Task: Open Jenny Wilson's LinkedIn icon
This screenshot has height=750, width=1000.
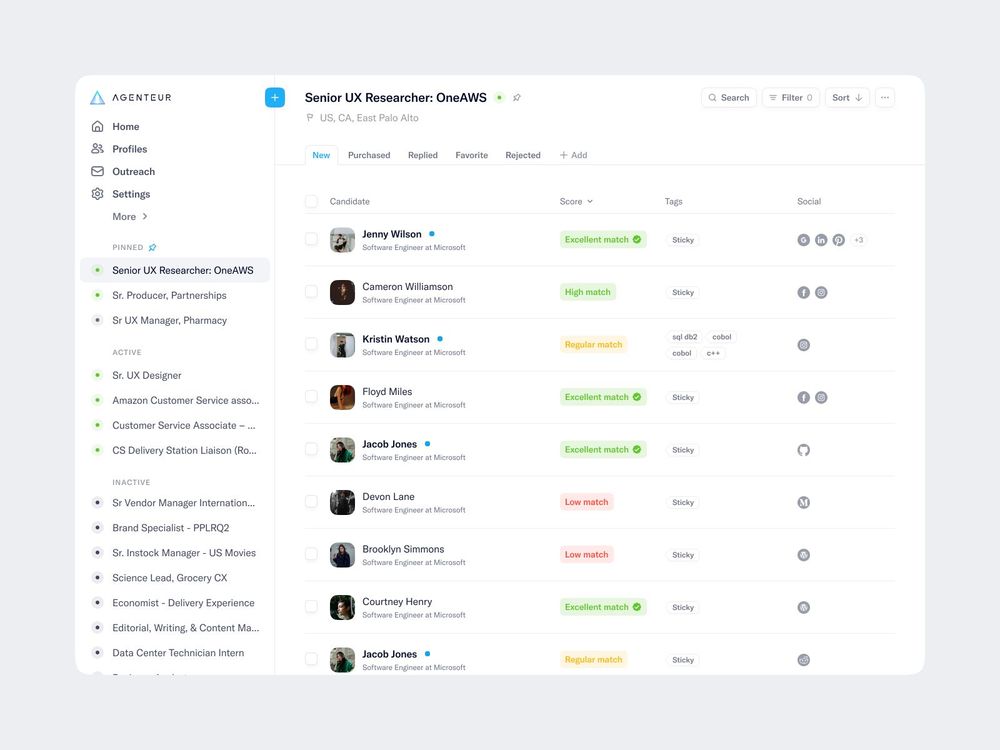Action: click(821, 240)
